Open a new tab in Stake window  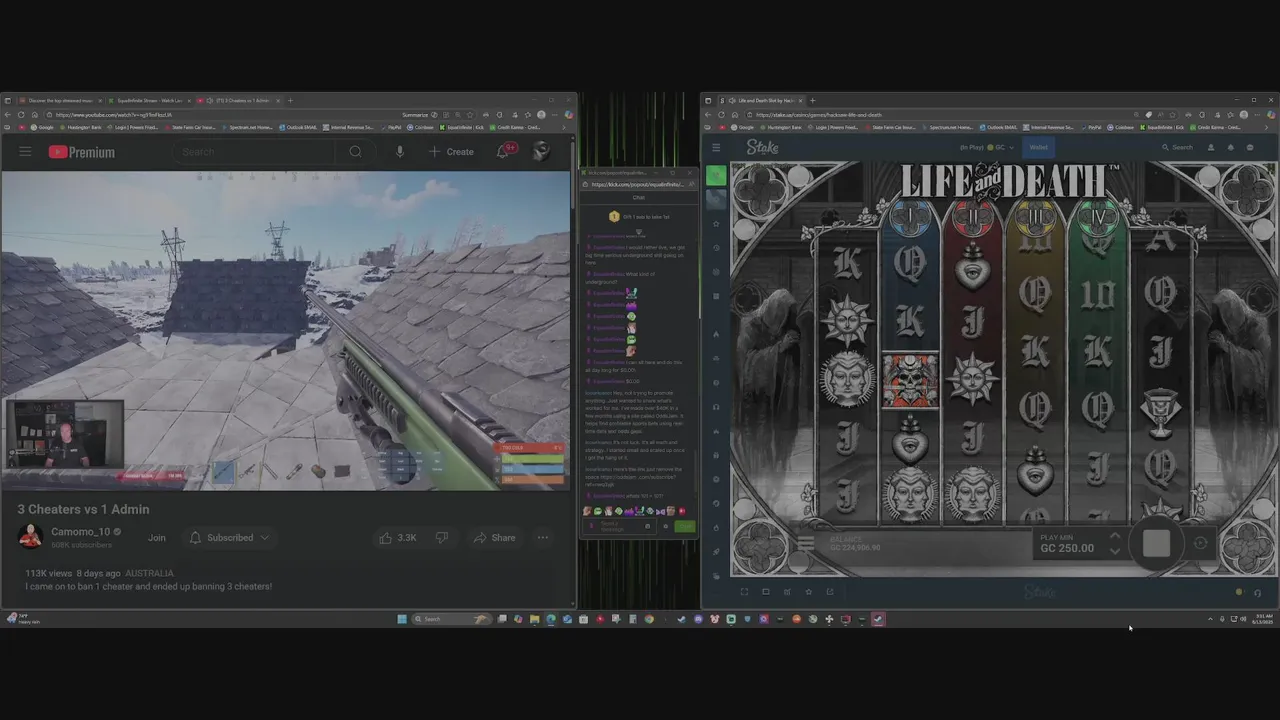(x=812, y=100)
